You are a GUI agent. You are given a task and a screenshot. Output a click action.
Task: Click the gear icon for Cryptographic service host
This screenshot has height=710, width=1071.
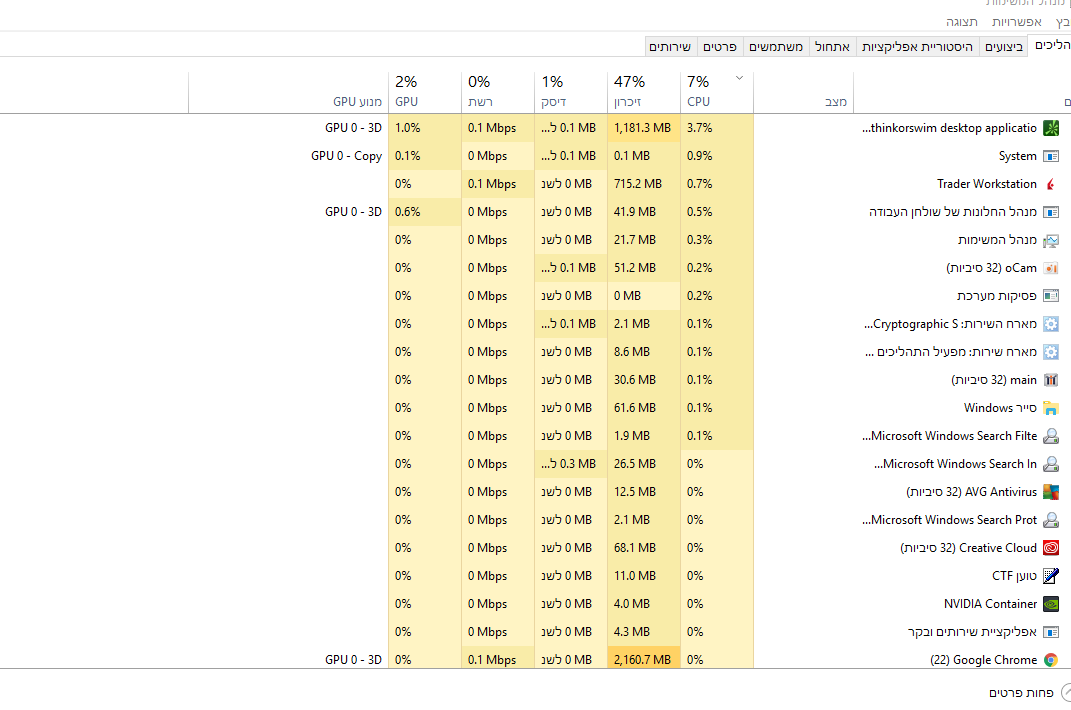point(1051,324)
